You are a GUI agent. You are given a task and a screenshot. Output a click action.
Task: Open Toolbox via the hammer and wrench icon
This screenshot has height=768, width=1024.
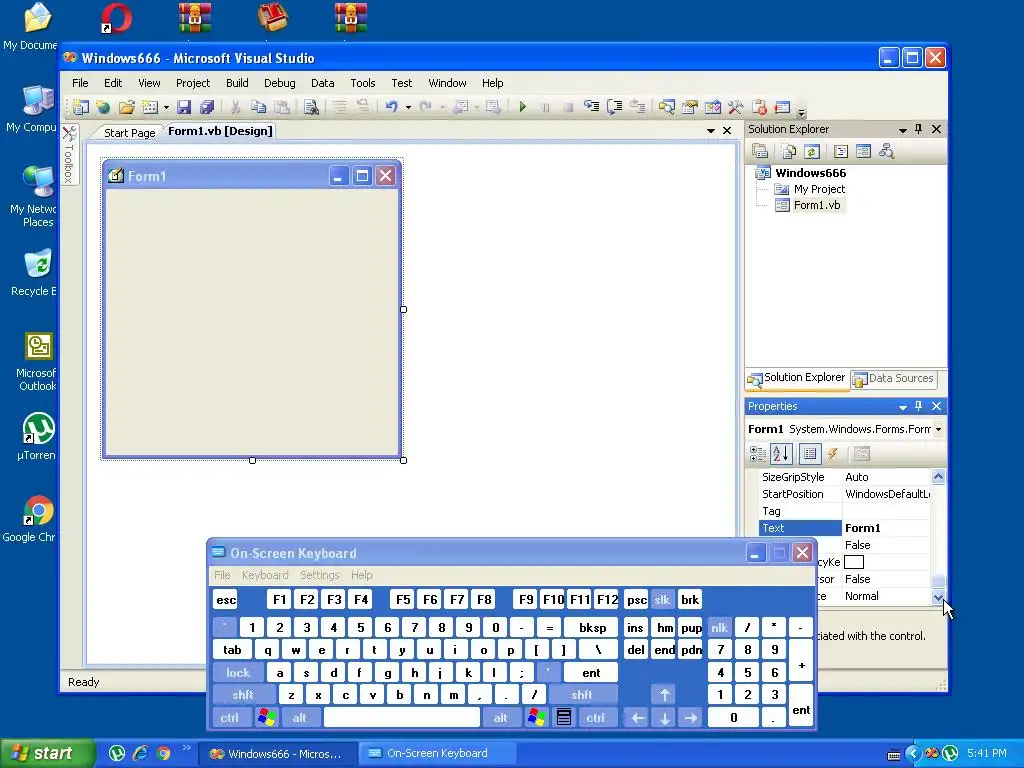735,107
